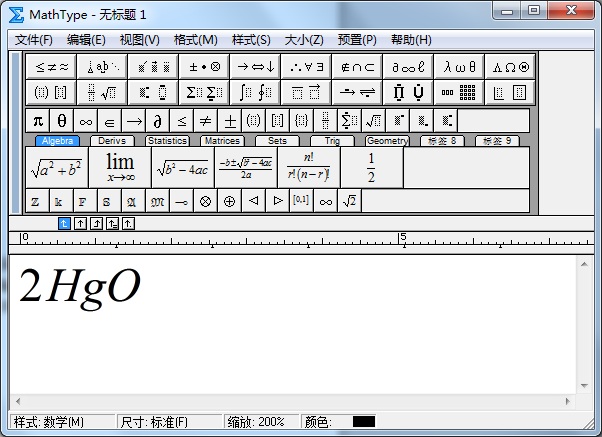Viewport: 602px width, 437px height.
Task: Insert the one-half fraction expression
Action: coord(371,167)
